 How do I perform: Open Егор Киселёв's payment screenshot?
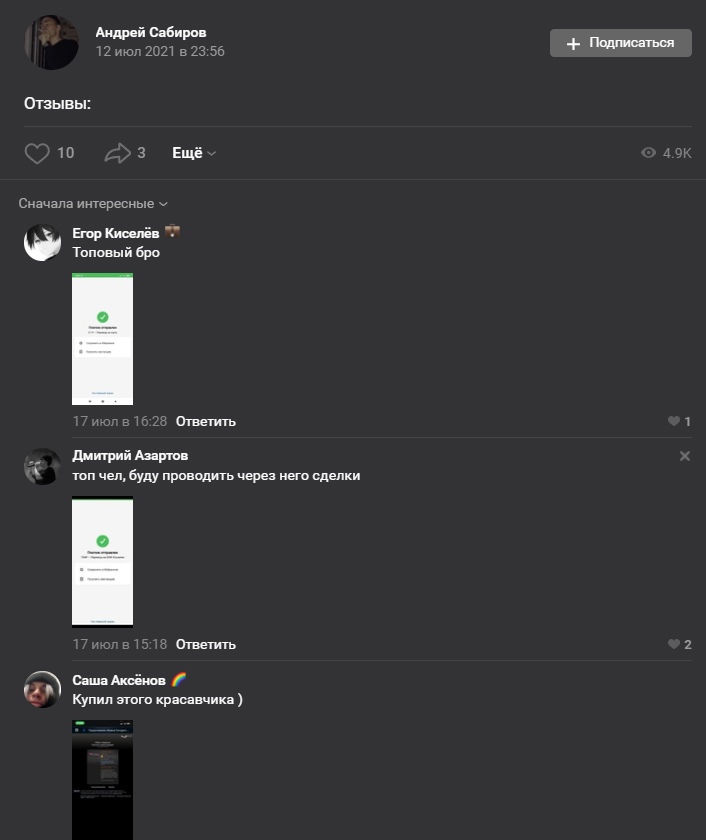pyautogui.click(x=102, y=339)
